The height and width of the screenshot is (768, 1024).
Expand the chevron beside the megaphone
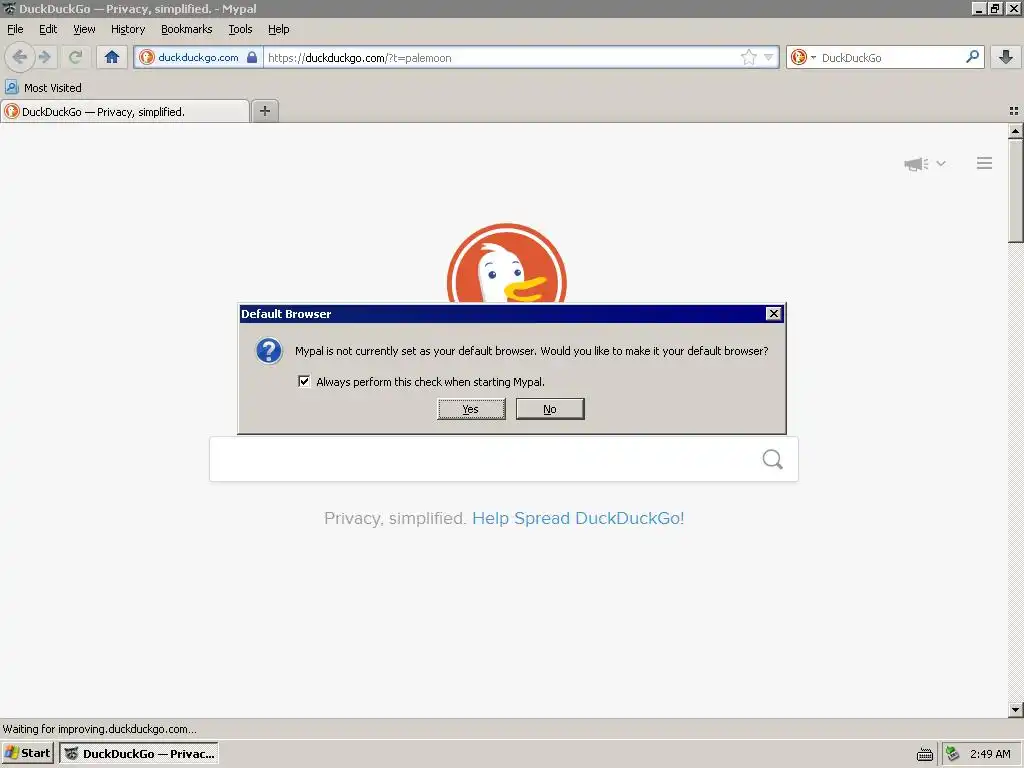coord(941,163)
